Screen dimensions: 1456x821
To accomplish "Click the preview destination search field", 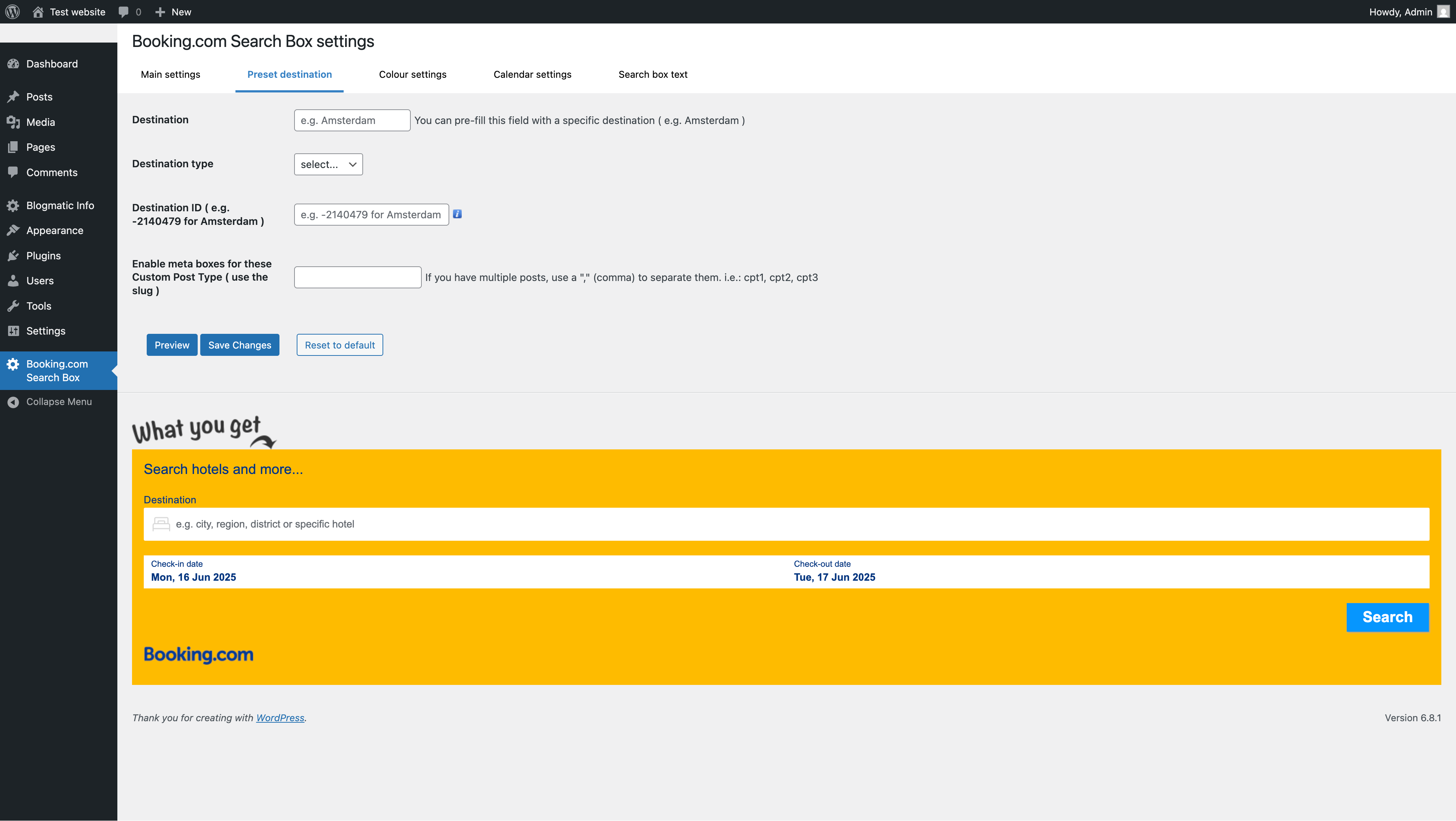I will 786,524.
